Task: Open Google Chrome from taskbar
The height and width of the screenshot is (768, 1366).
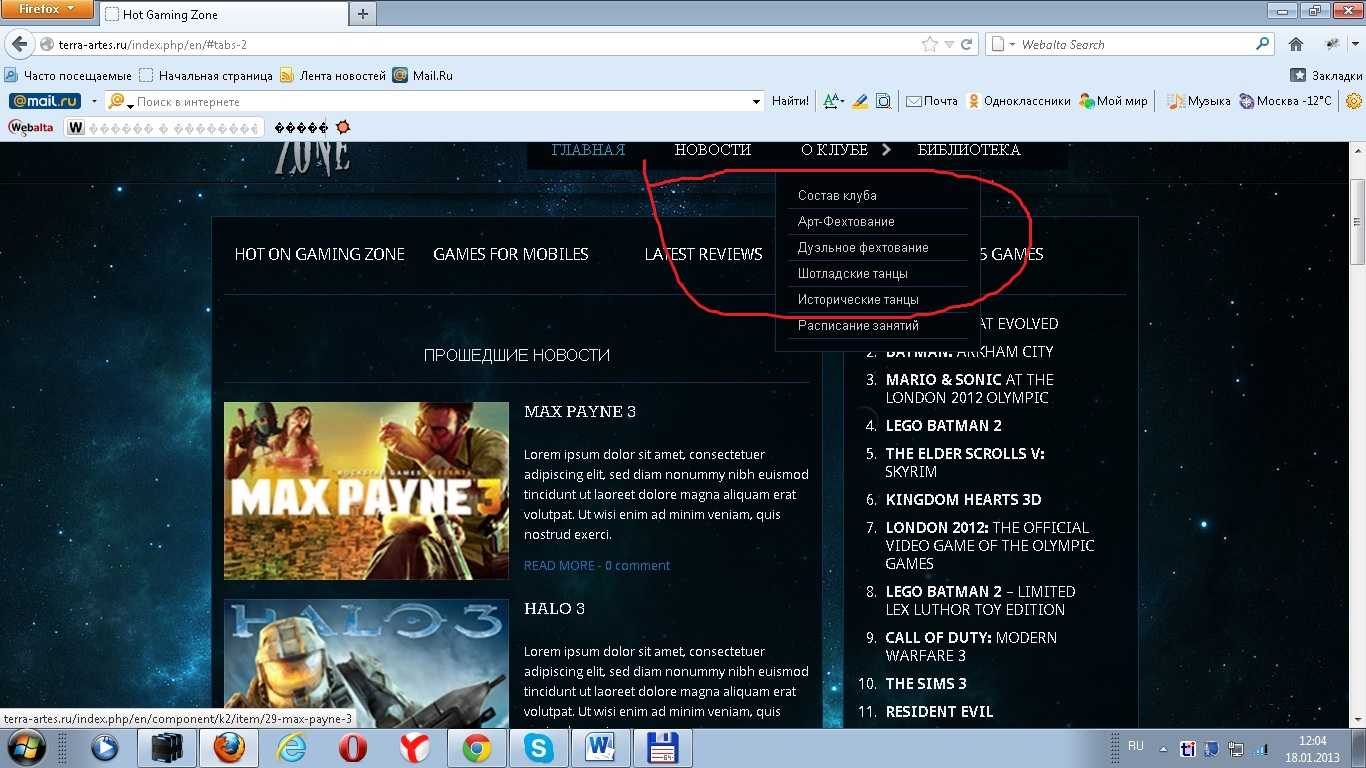Action: pos(476,748)
